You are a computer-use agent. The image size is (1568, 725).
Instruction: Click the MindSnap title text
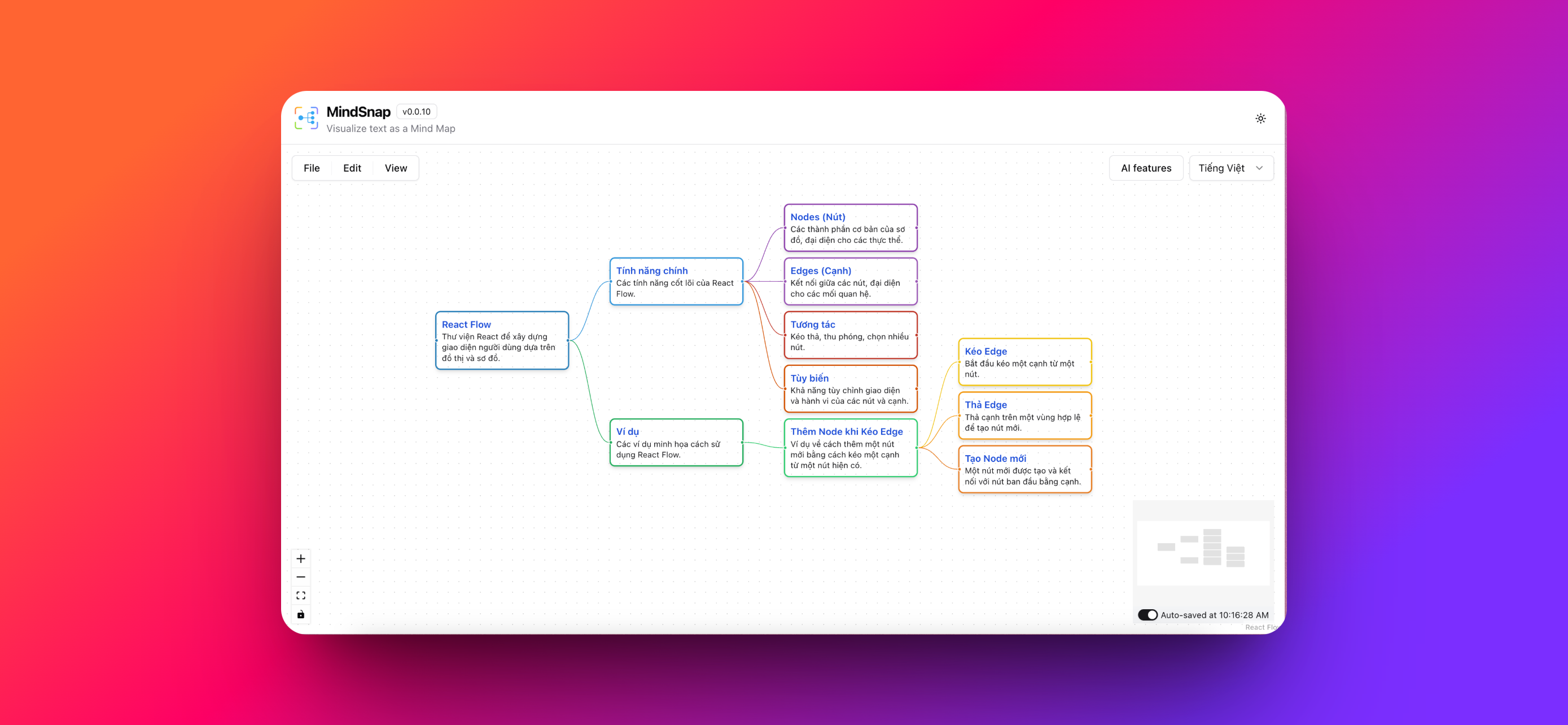pos(358,111)
